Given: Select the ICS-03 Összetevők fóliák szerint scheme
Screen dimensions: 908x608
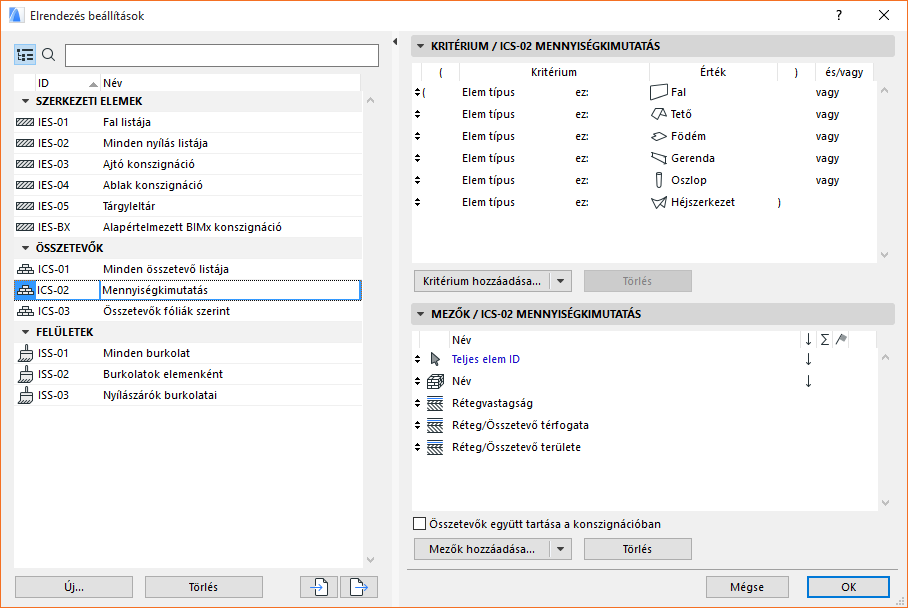Looking at the screenshot, I should pos(166,311).
